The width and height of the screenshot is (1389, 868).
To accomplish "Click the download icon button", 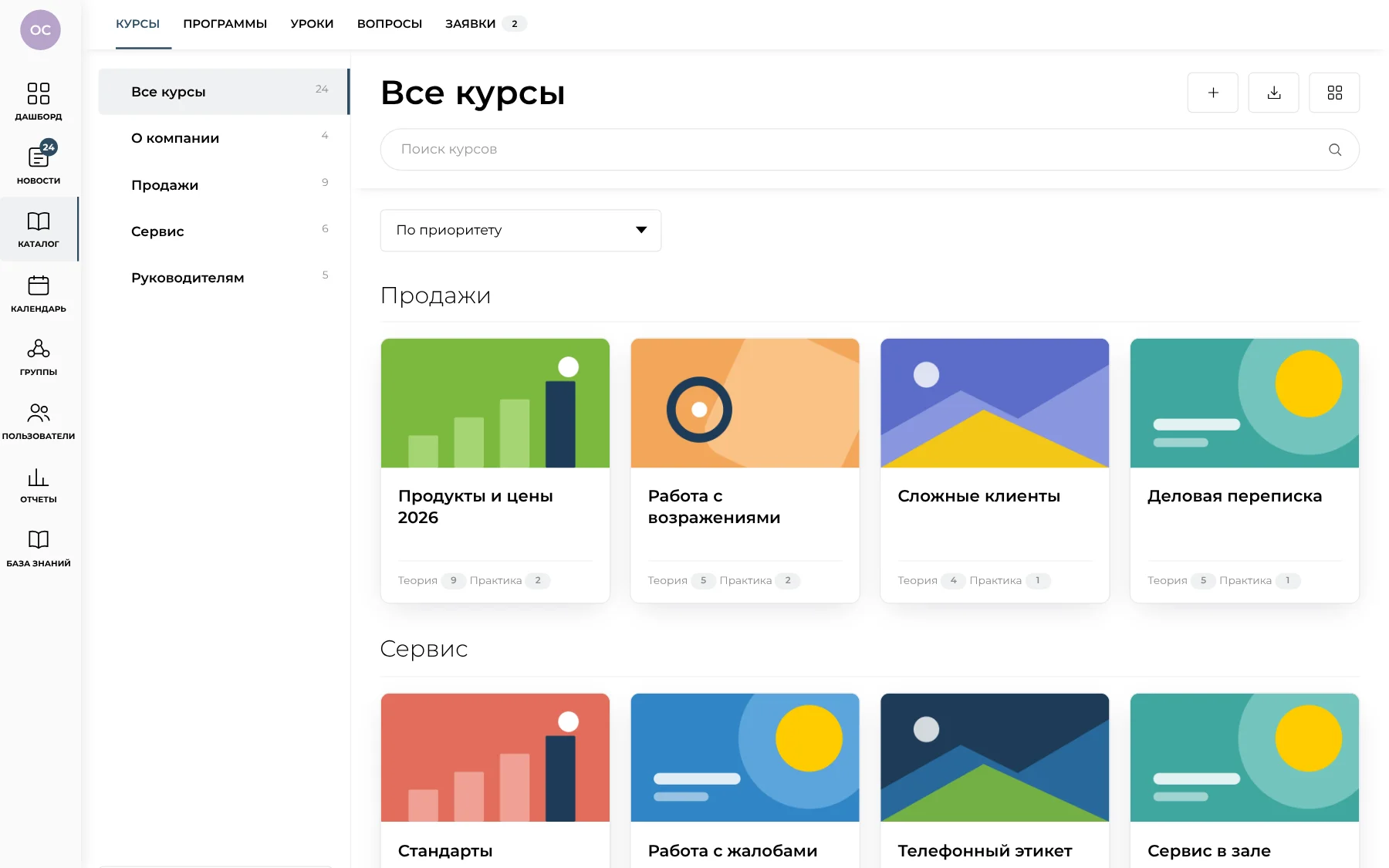I will coord(1274,93).
